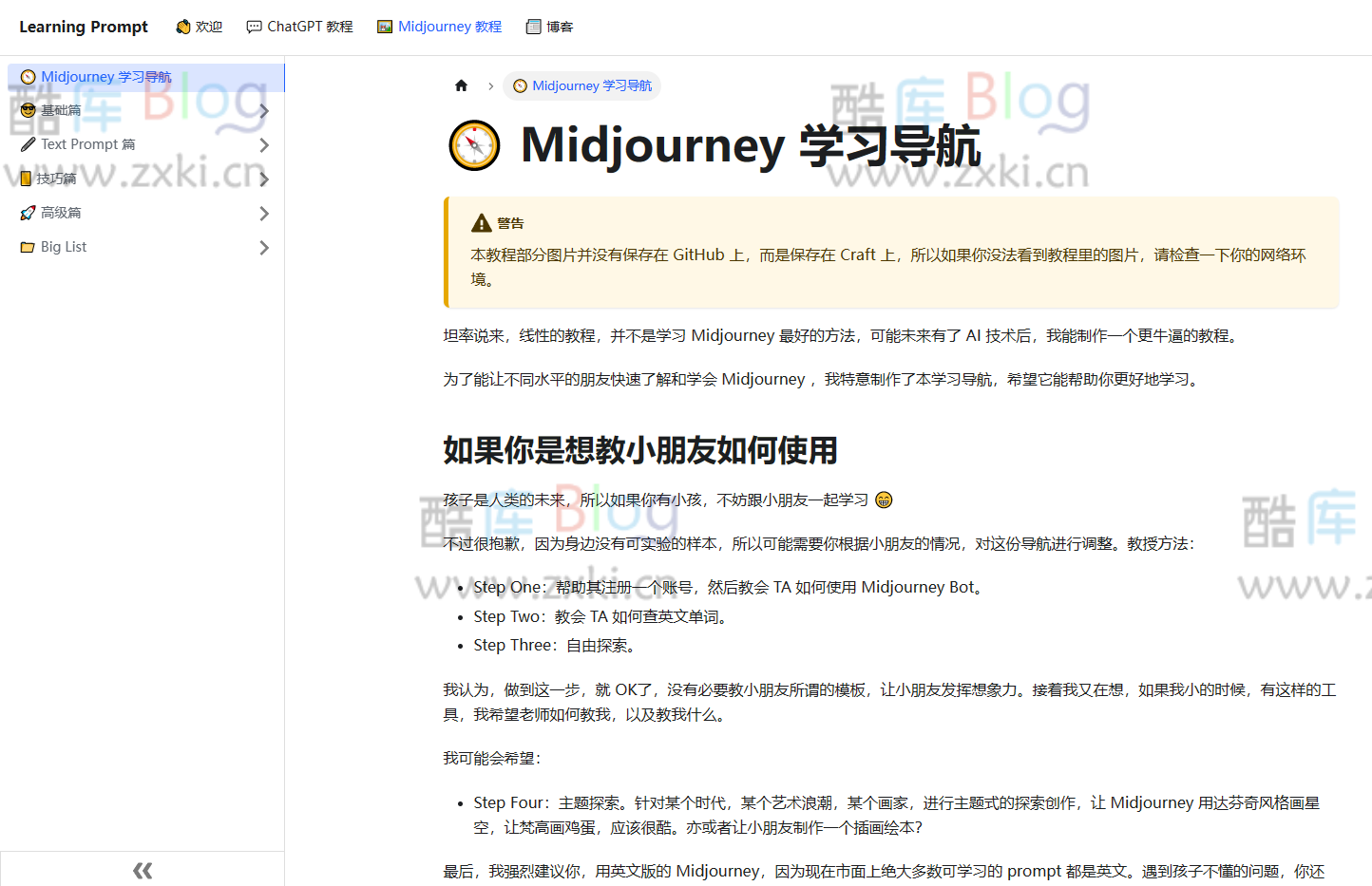Collapse the sidebar with the double-arrow button

point(142,870)
